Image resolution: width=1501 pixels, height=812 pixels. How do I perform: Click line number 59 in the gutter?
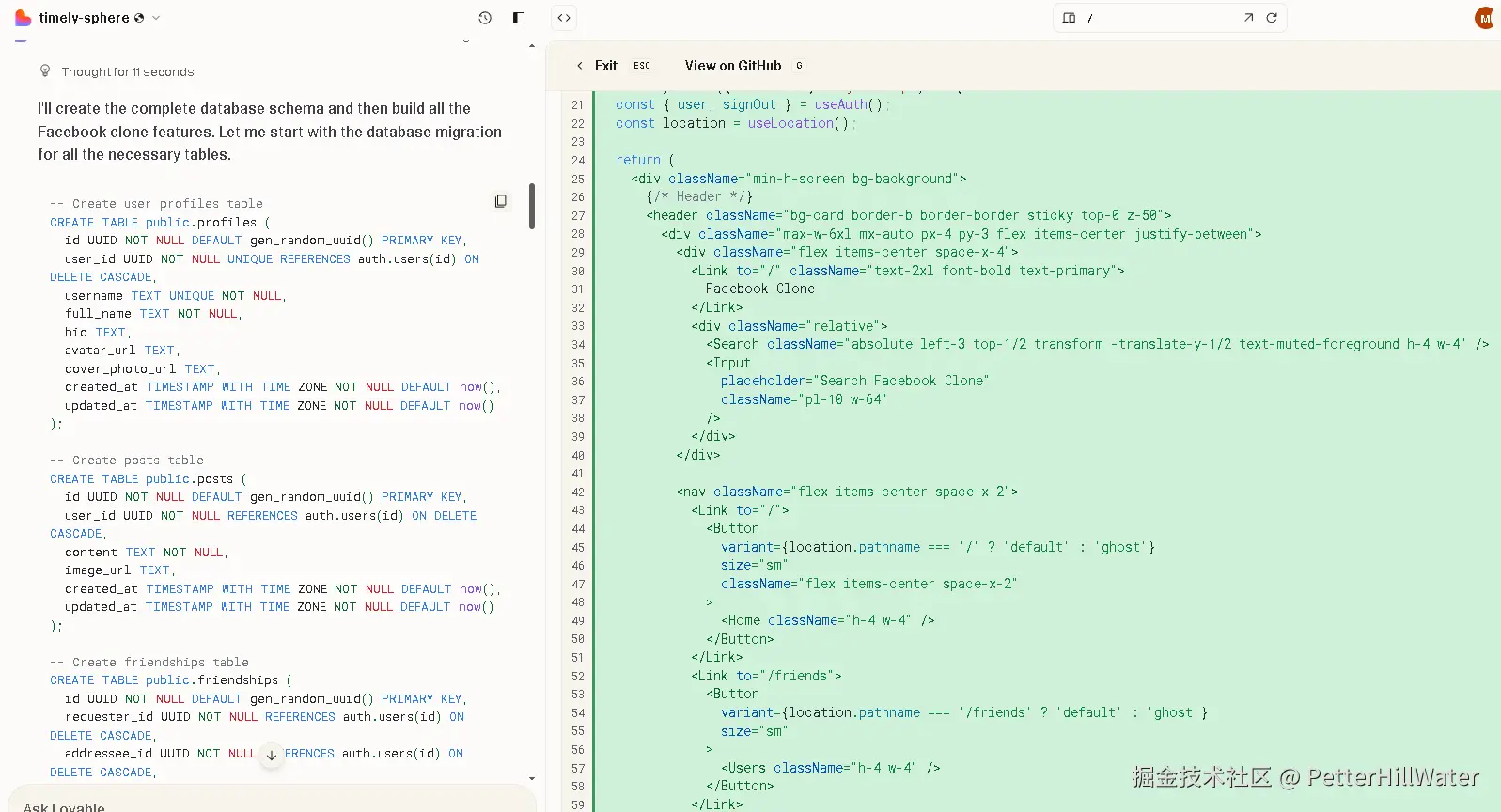(x=578, y=805)
